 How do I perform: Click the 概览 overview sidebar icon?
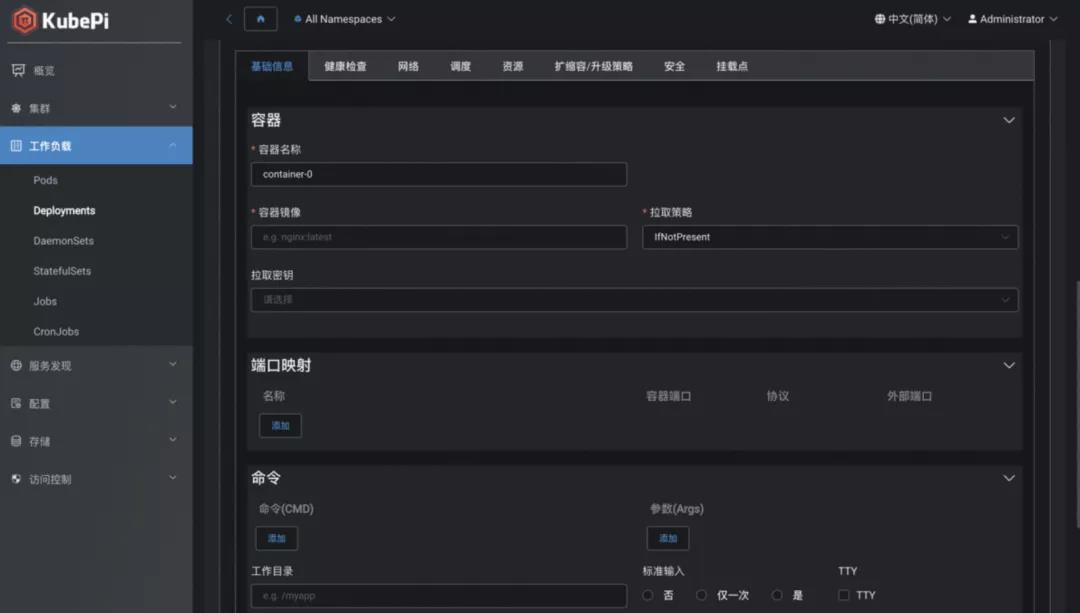tap(18, 70)
